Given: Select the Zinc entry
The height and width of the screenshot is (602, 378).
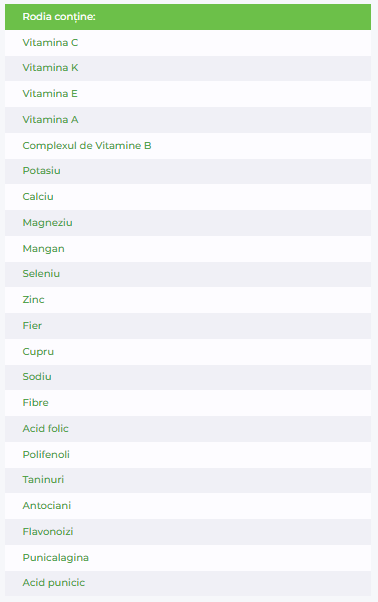Looking at the screenshot, I should (188, 300).
